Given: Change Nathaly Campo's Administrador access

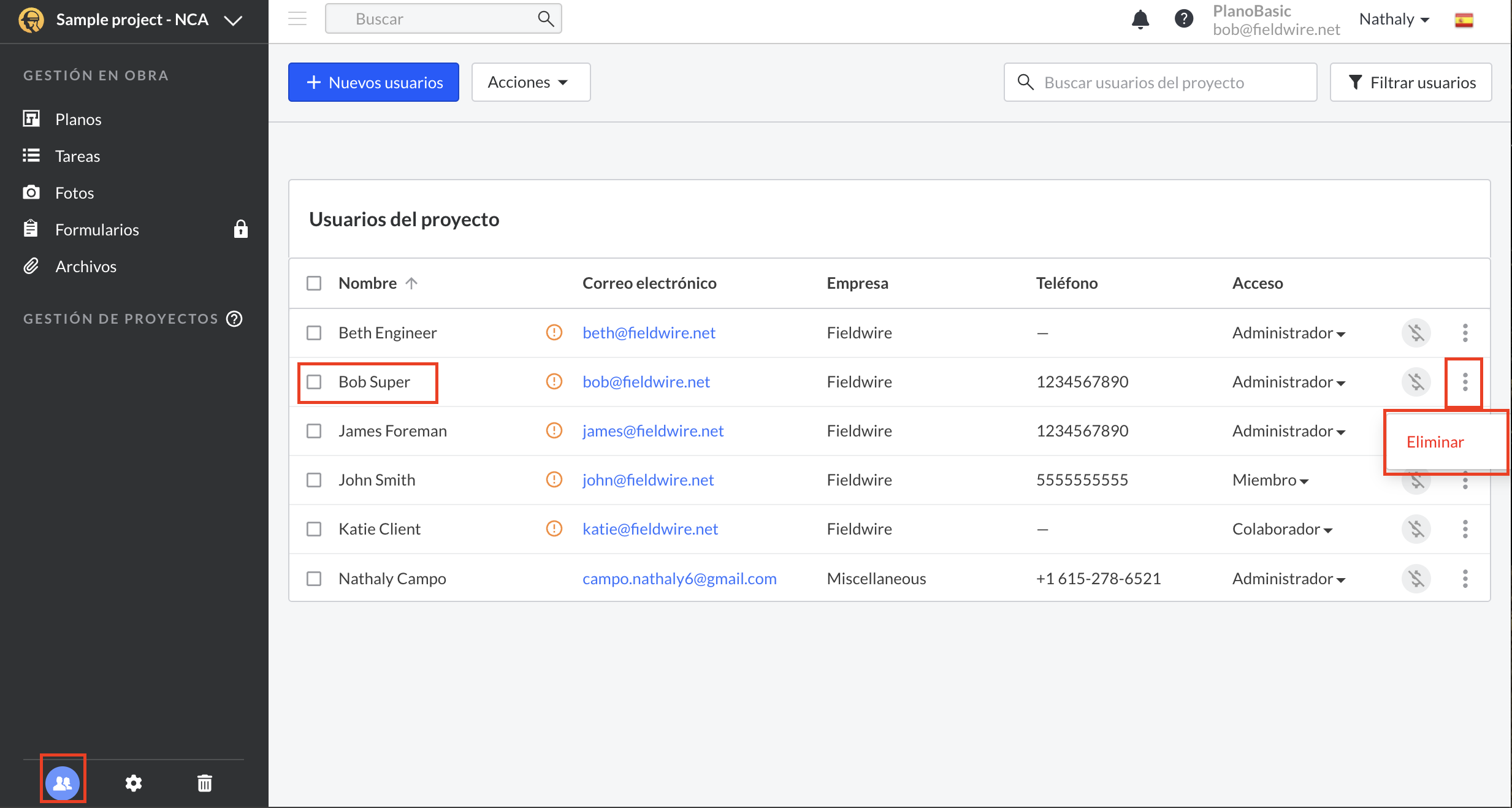Looking at the screenshot, I should [1289, 579].
